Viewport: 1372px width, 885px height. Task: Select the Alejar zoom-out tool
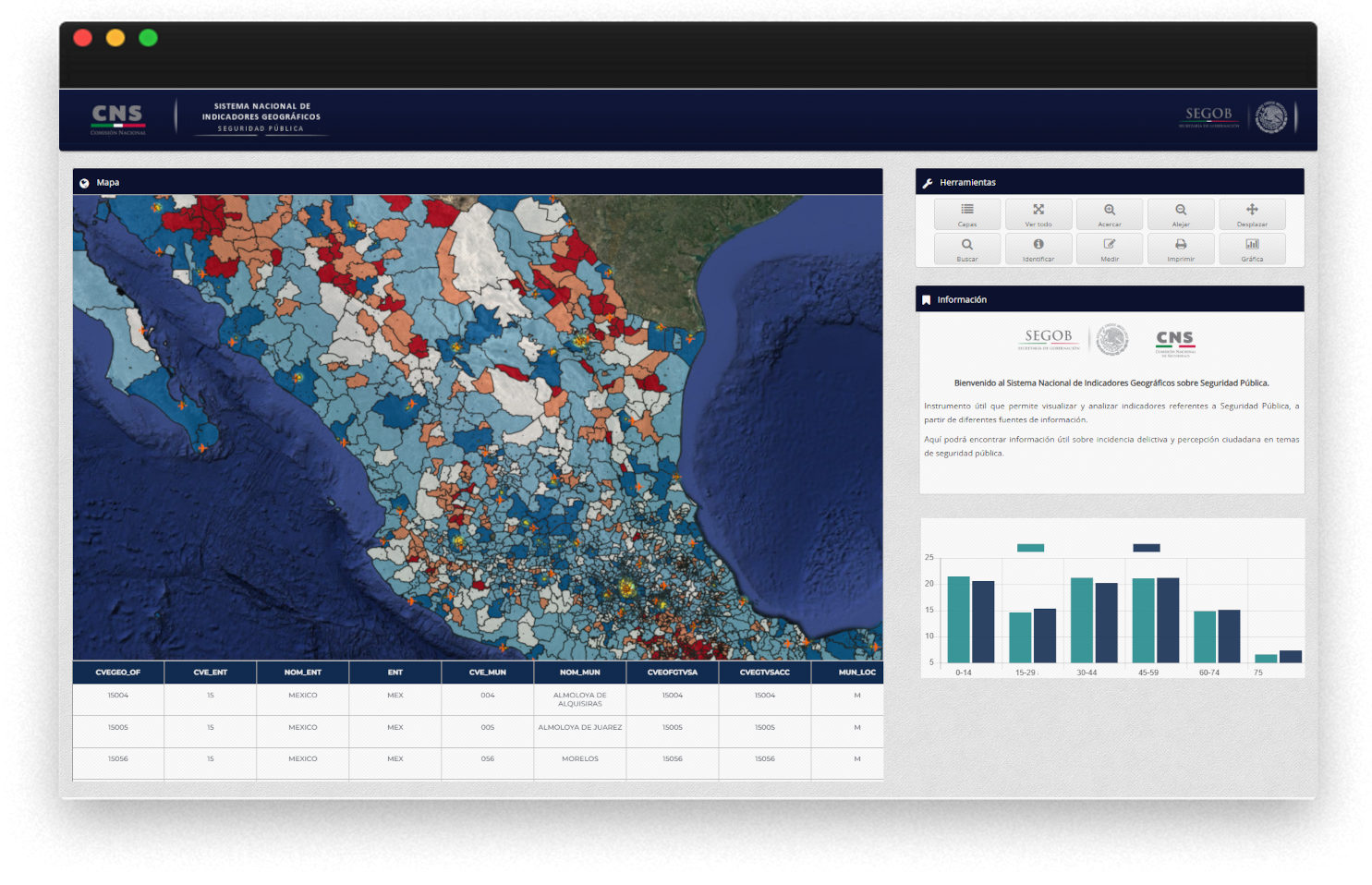(x=1180, y=214)
